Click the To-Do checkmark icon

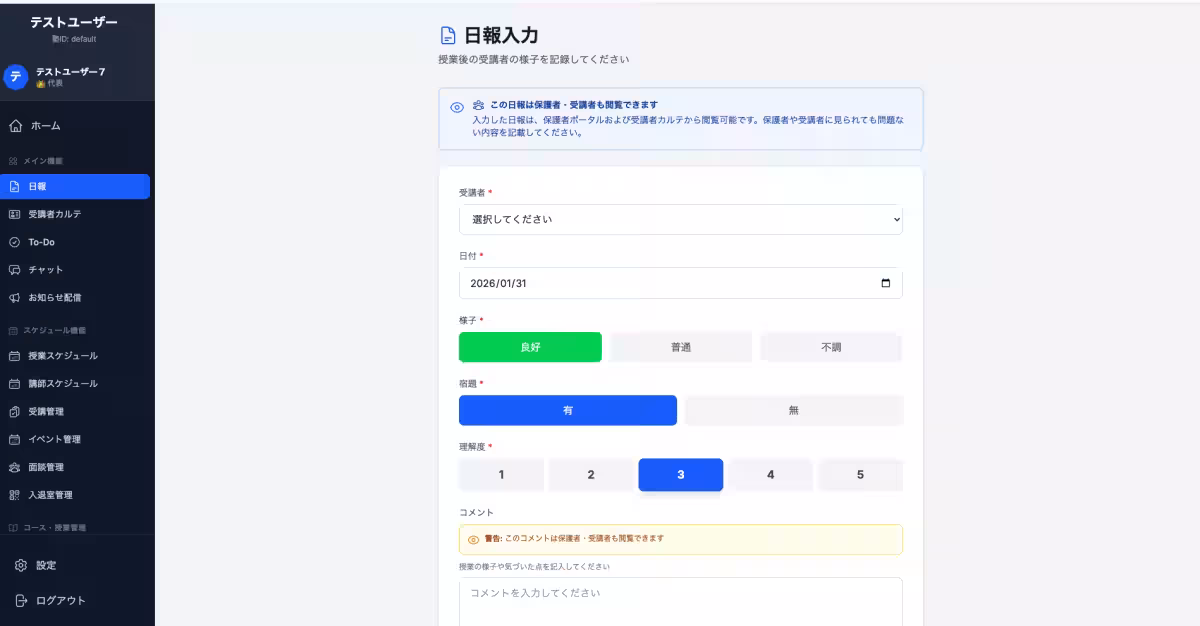tap(16, 241)
